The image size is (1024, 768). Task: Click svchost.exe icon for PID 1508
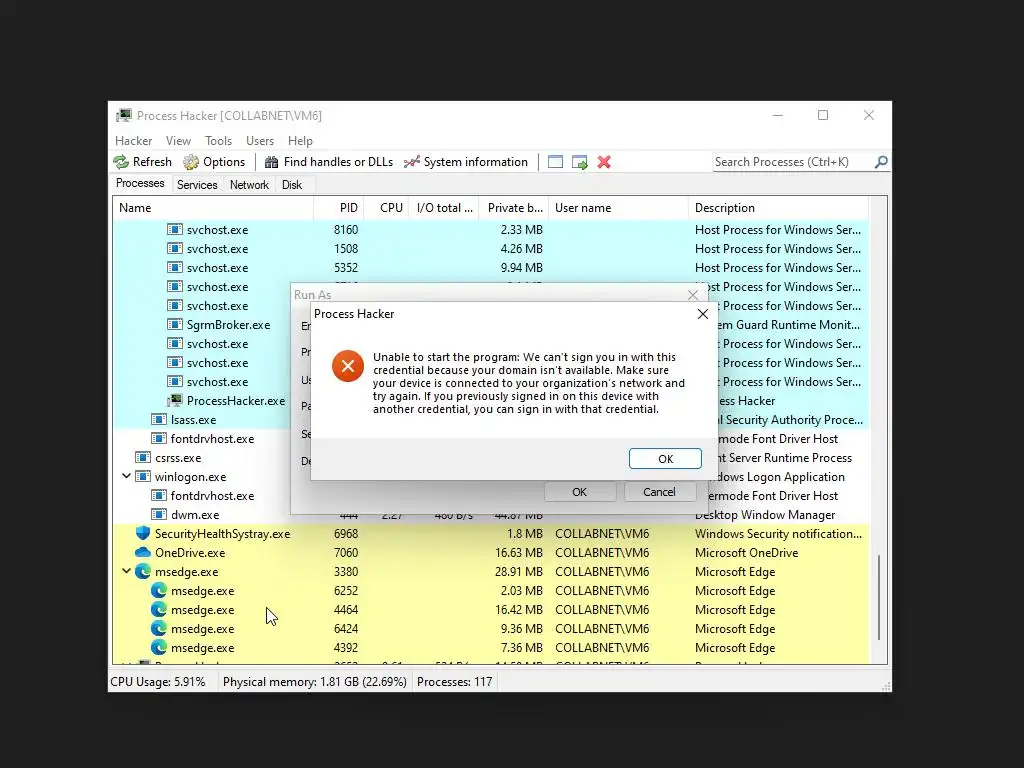pyautogui.click(x=174, y=248)
